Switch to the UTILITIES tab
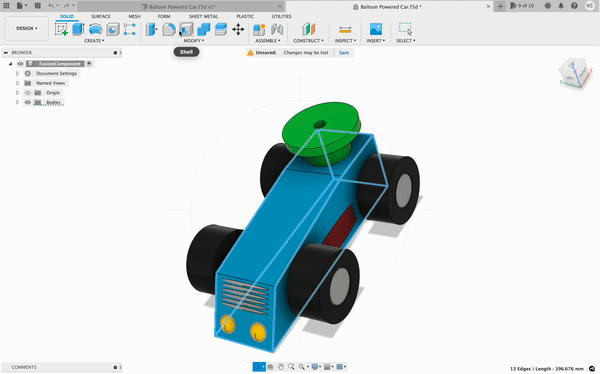This screenshot has width=600, height=374. (281, 16)
